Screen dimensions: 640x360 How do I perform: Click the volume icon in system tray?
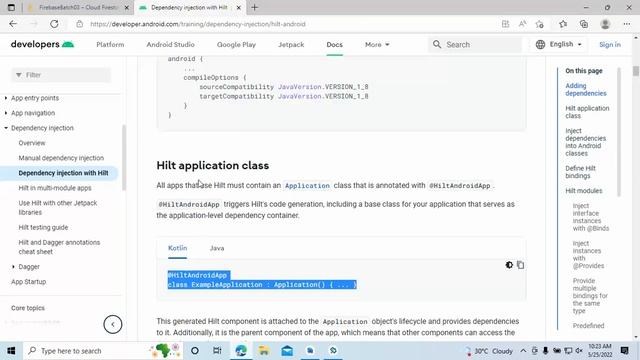tap(578, 351)
